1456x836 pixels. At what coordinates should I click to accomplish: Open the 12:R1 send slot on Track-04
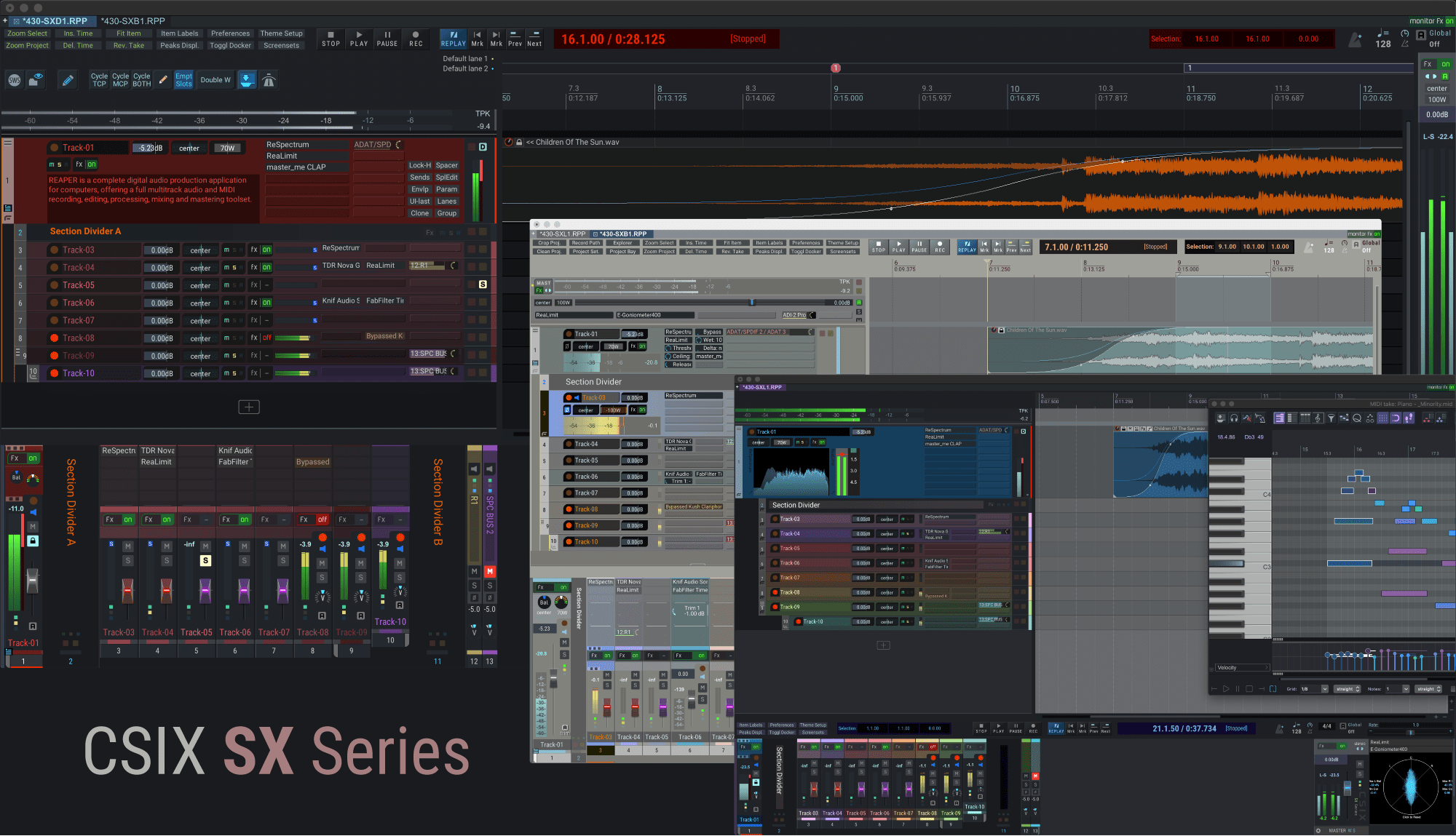pos(434,266)
